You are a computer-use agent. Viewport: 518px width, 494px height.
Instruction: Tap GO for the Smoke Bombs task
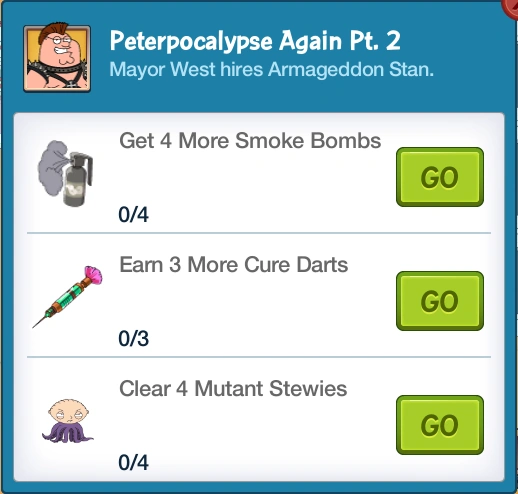pos(440,177)
